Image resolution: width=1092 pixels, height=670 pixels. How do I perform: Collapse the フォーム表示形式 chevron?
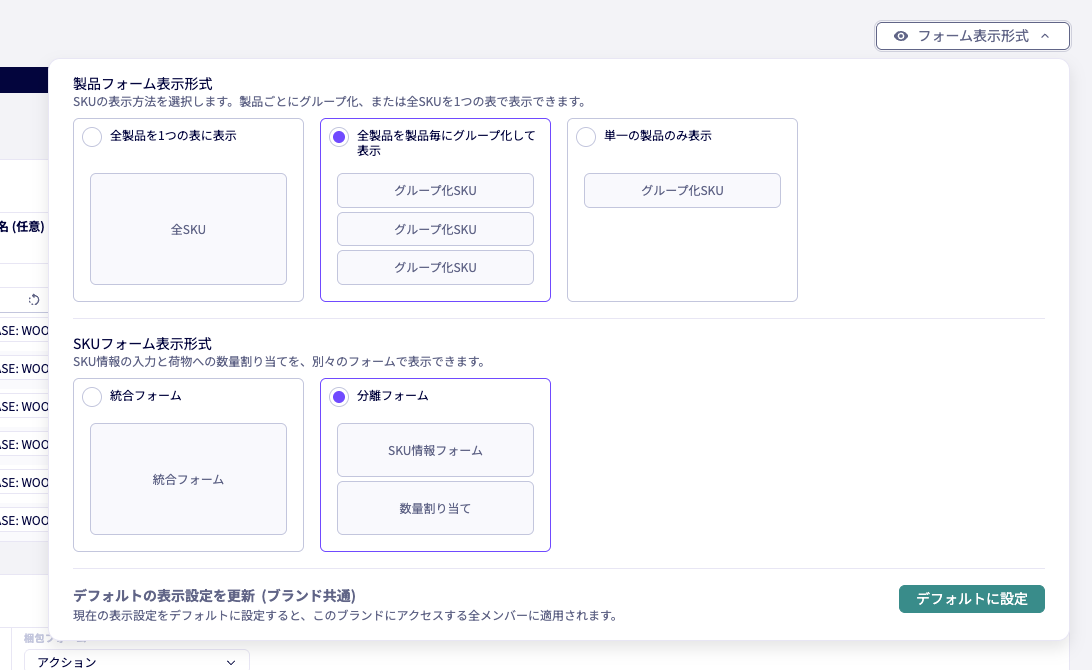[1045, 36]
